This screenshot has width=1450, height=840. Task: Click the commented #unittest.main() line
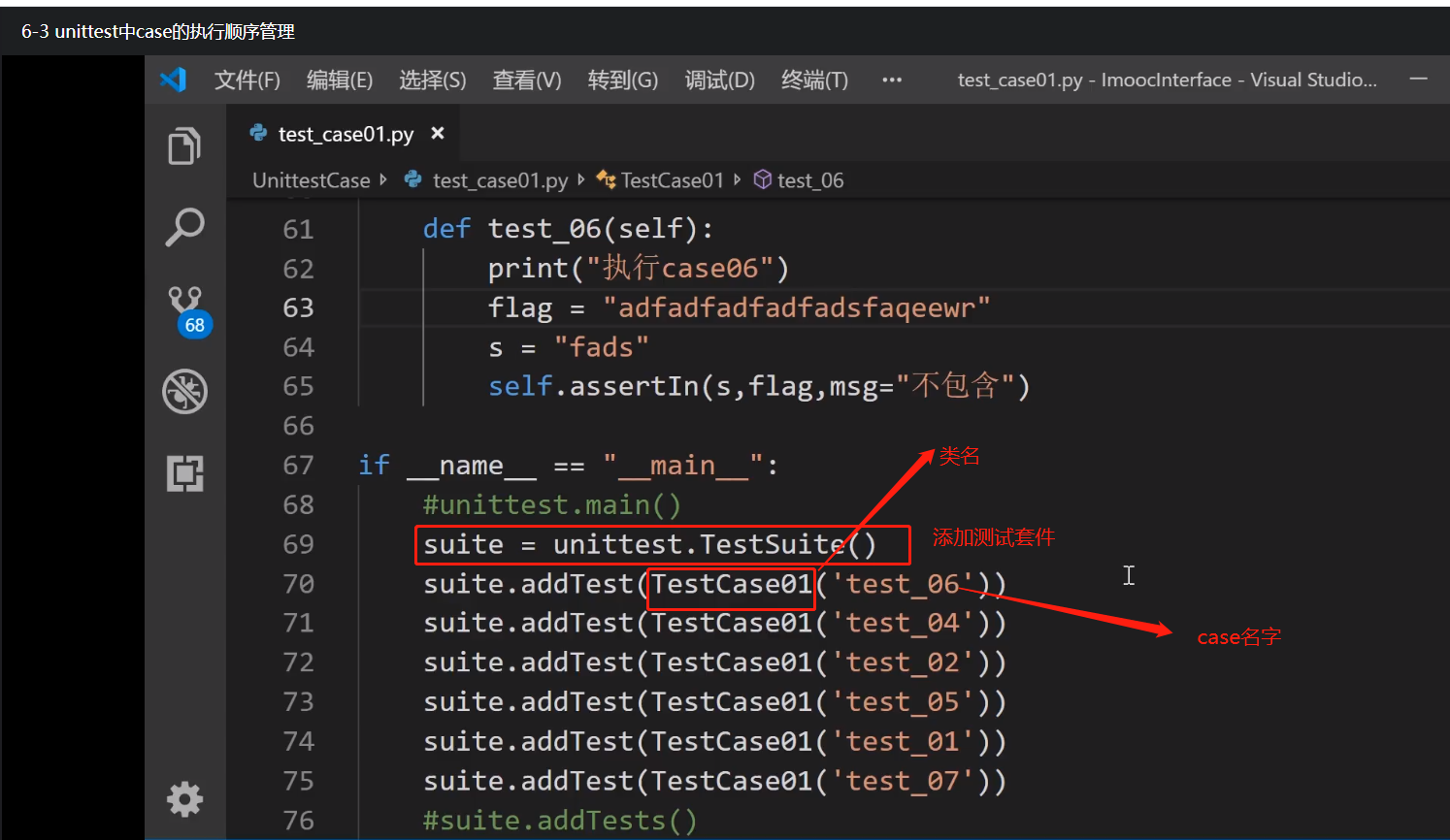tap(552, 505)
